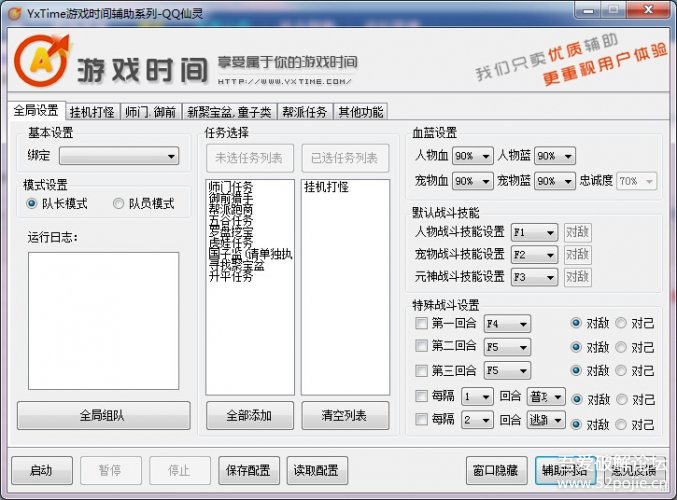Click the YxTime orange logo in the banner
Screen dimensions: 677x500
41,60
